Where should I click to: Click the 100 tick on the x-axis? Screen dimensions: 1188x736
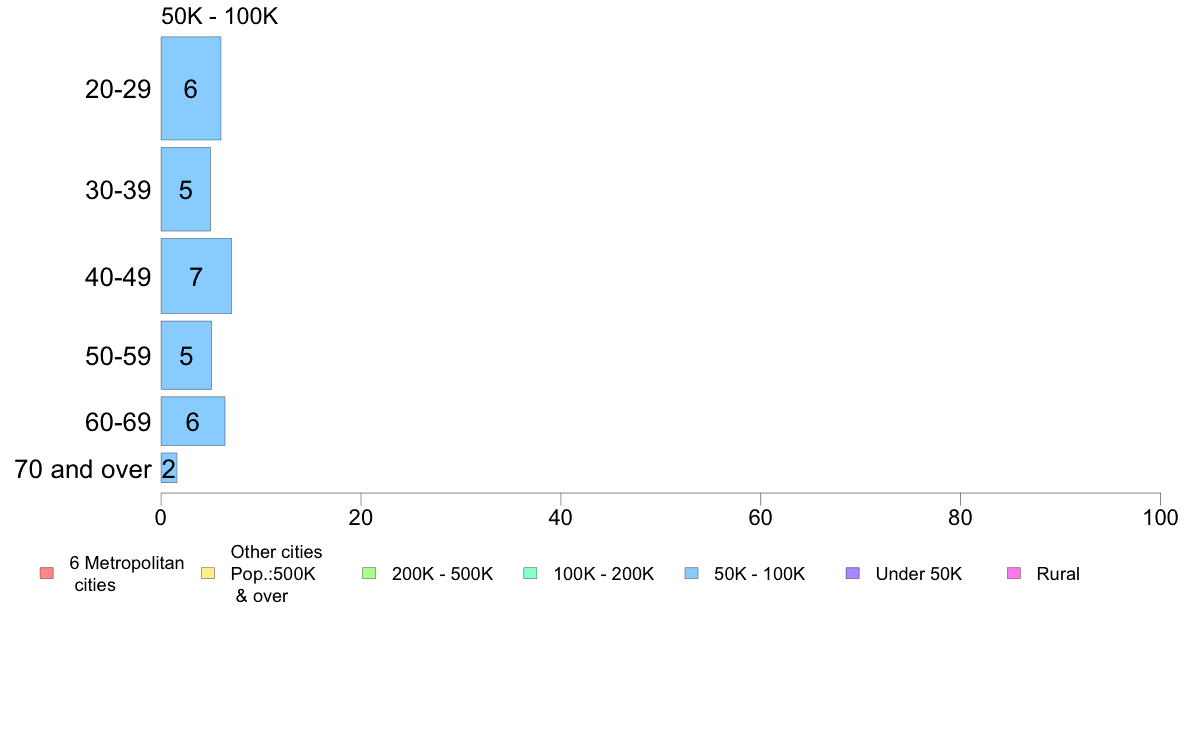1160,517
